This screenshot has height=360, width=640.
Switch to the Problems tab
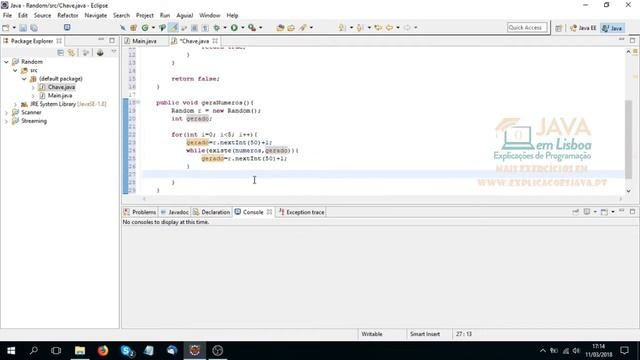tap(140, 212)
